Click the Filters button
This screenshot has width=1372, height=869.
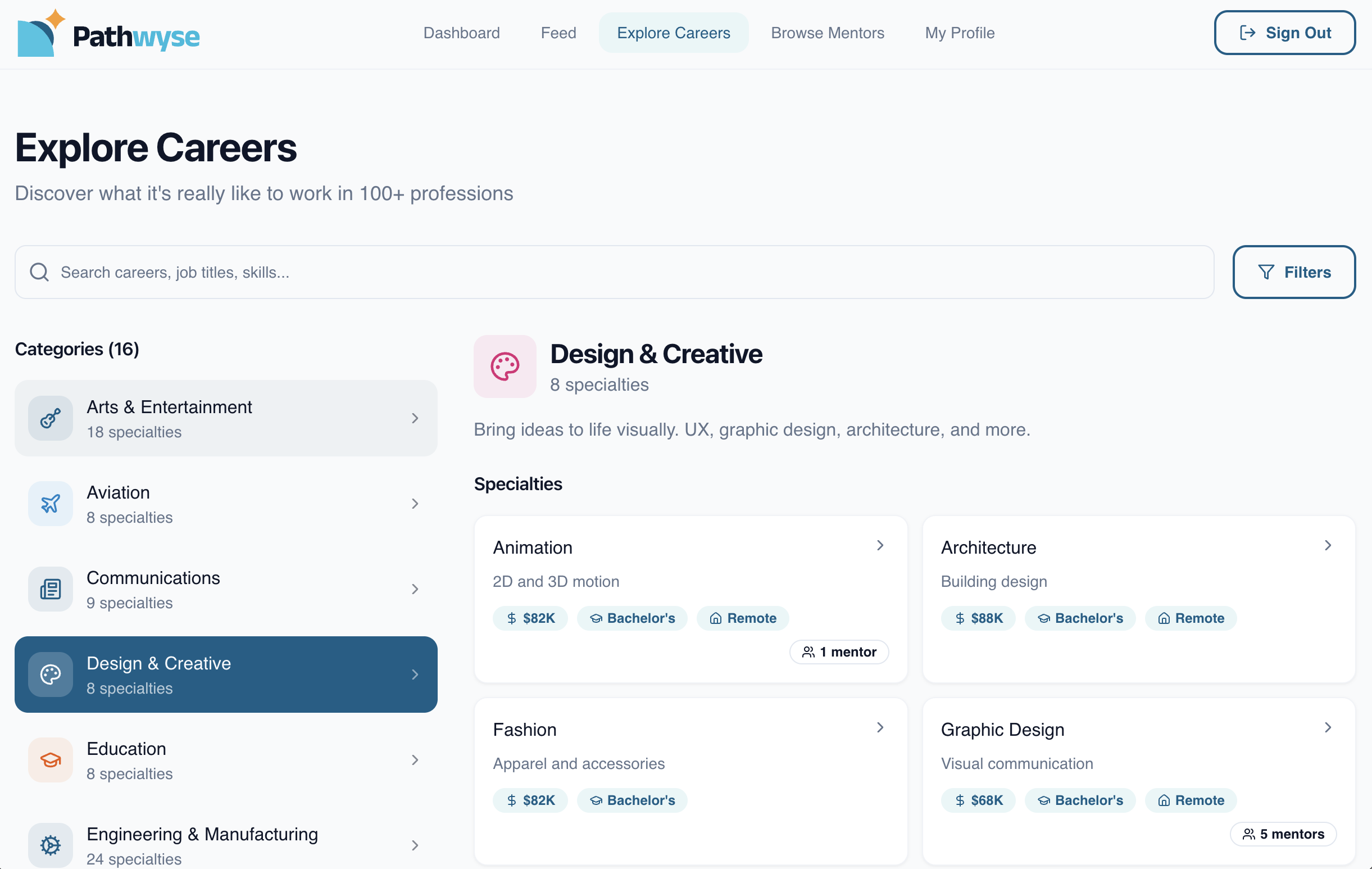point(1294,272)
